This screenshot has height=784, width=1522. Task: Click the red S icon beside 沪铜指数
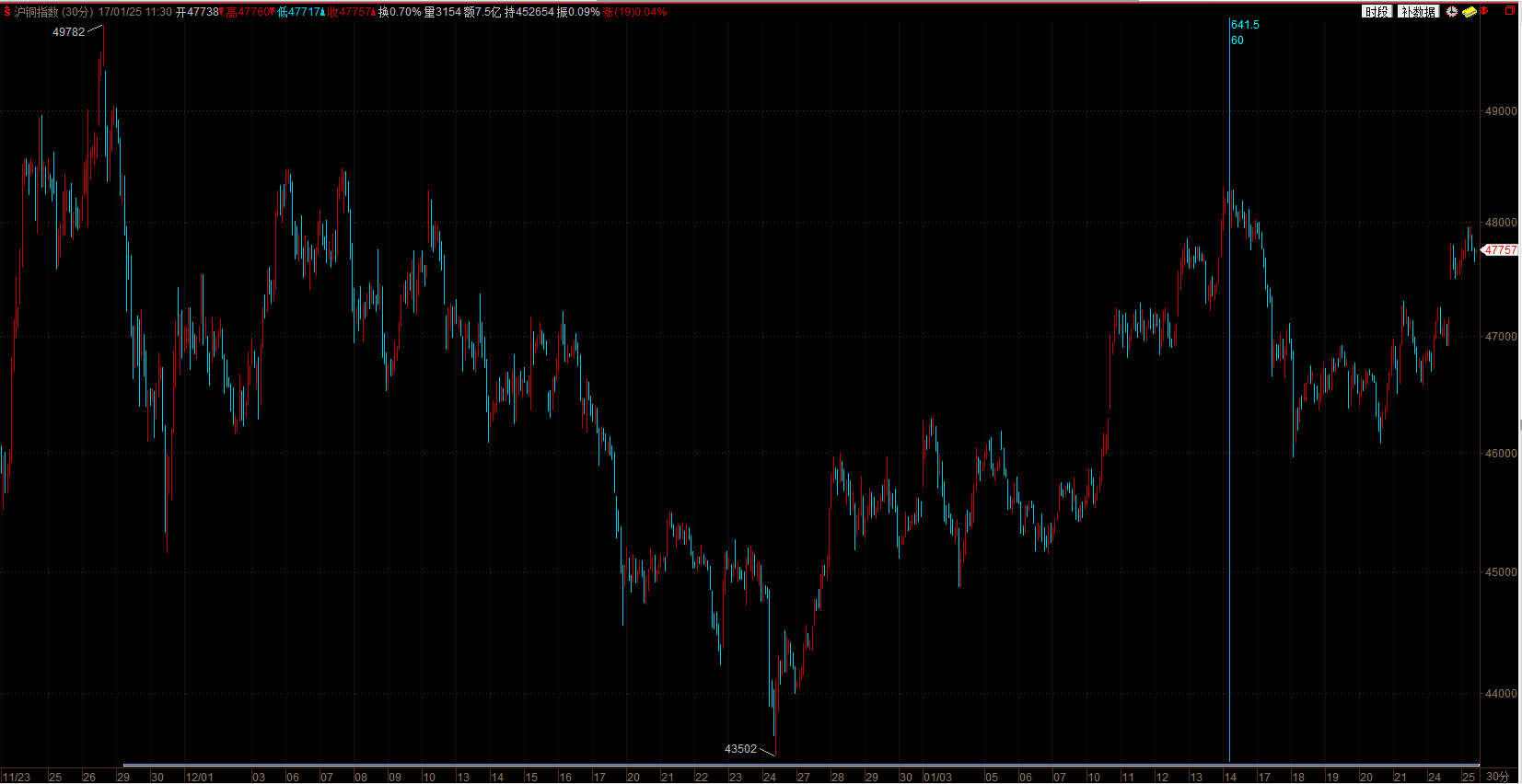pos(7,12)
